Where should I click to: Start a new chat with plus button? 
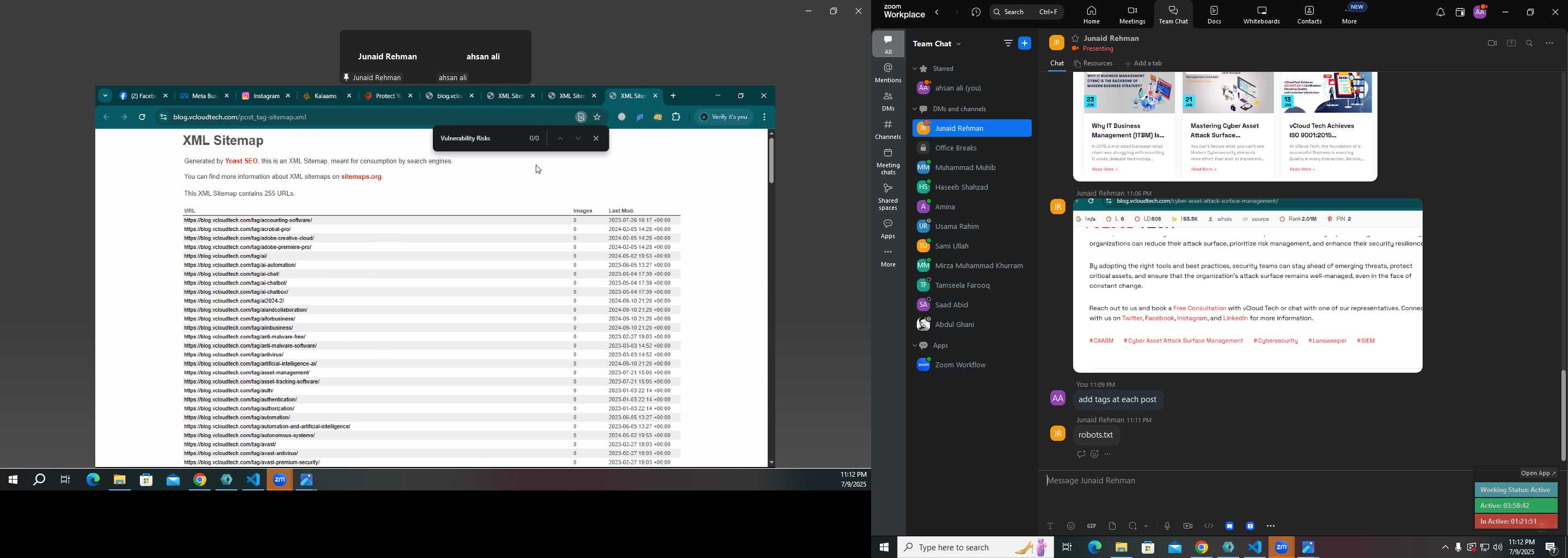coord(1025,43)
